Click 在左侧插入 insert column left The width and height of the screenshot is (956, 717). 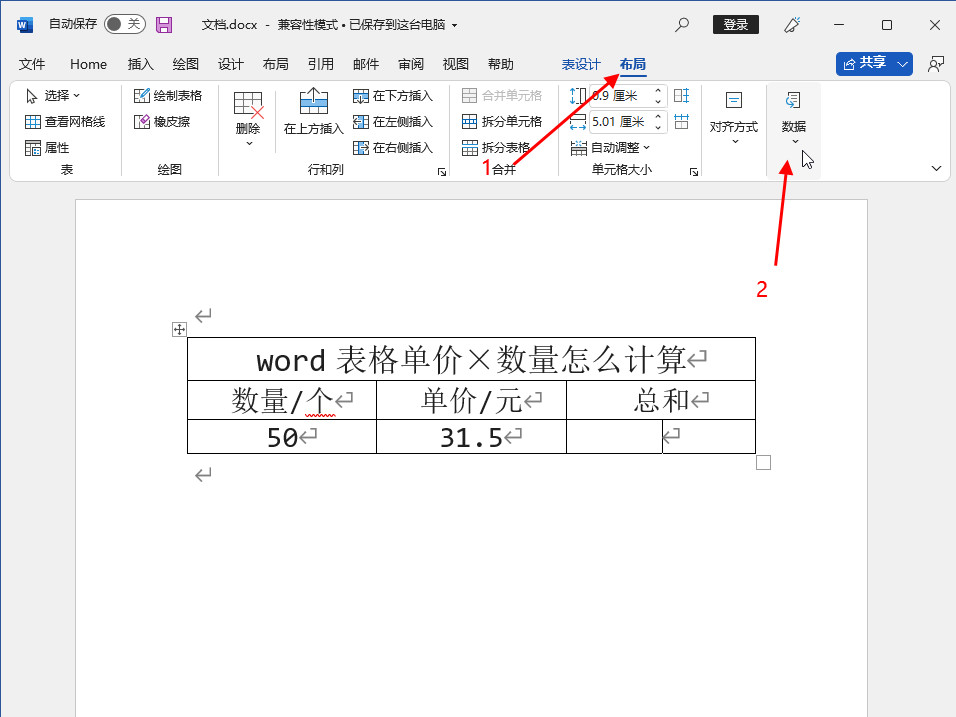click(x=393, y=122)
